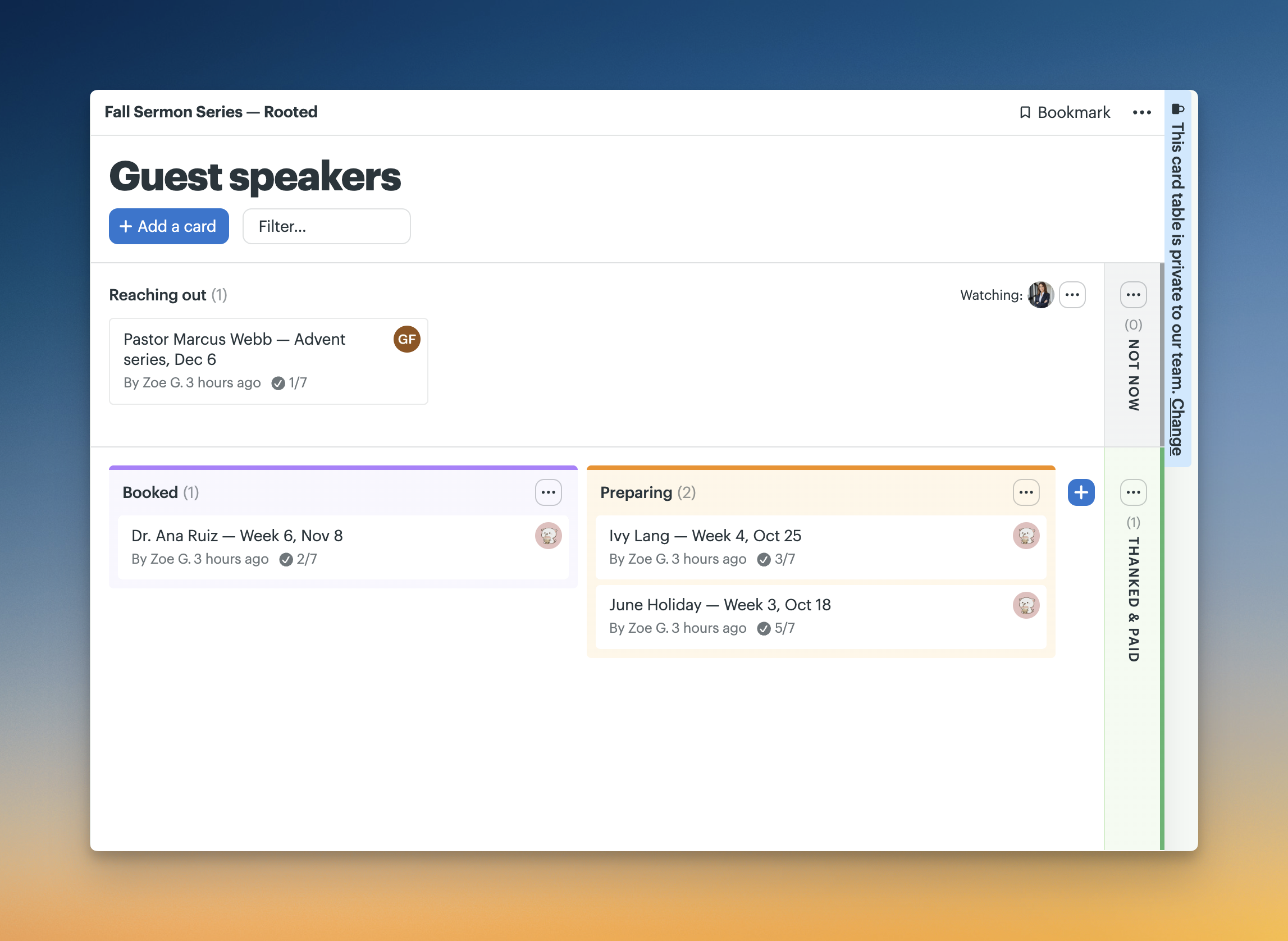Click the purple color bar atop Booked column
This screenshot has width=1288, height=941.
click(343, 468)
